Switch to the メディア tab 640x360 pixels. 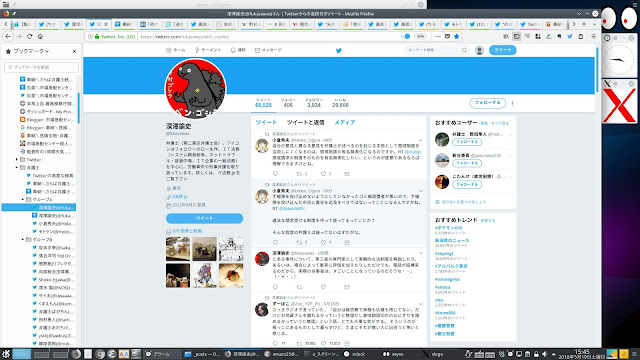pyautogui.click(x=345, y=122)
